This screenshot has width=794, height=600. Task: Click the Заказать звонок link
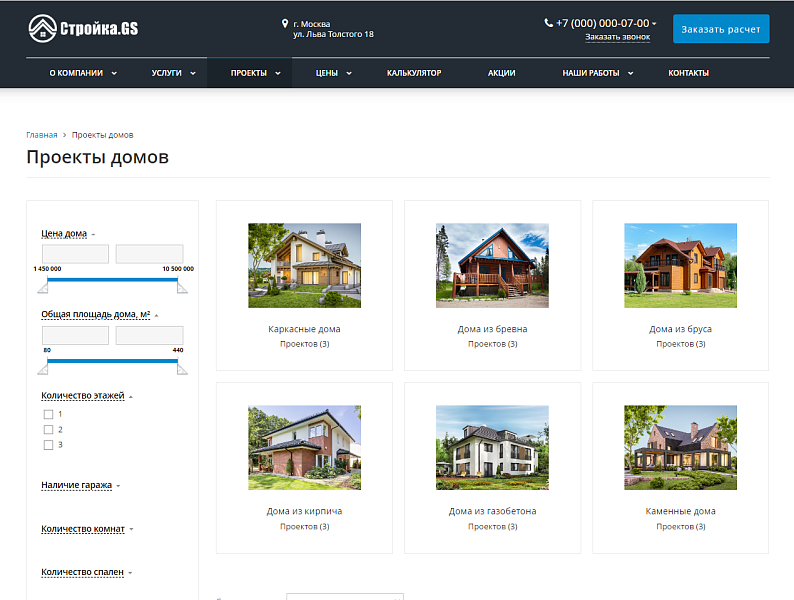(x=617, y=37)
